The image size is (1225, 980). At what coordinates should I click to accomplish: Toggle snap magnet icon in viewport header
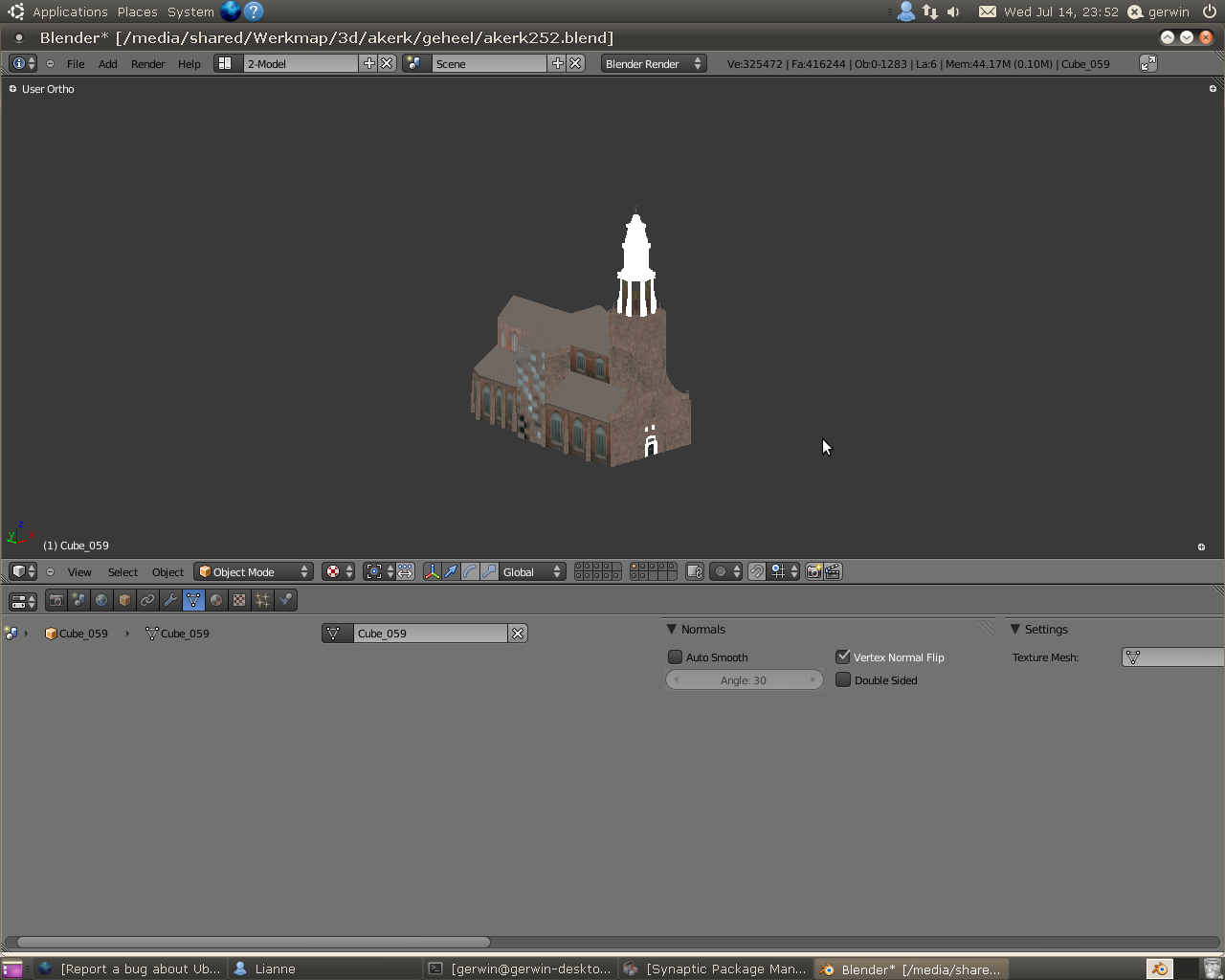[x=756, y=571]
